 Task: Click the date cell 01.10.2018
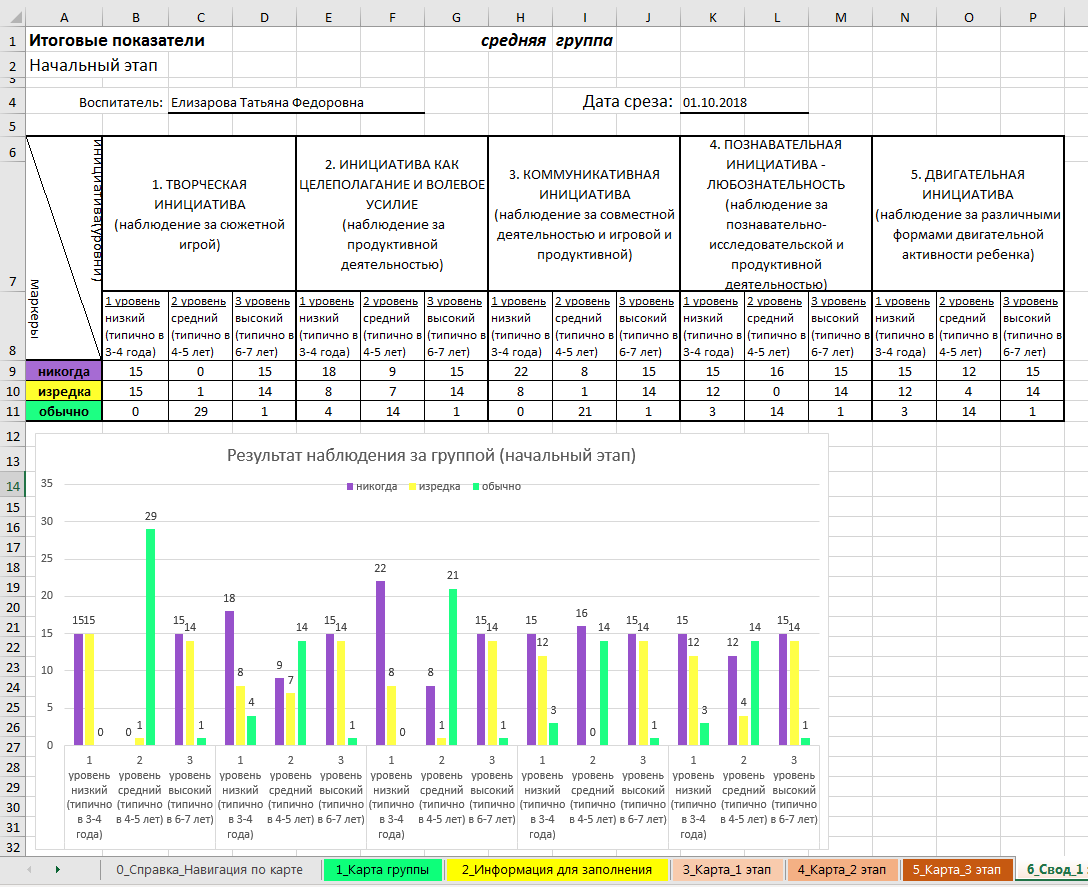(745, 103)
